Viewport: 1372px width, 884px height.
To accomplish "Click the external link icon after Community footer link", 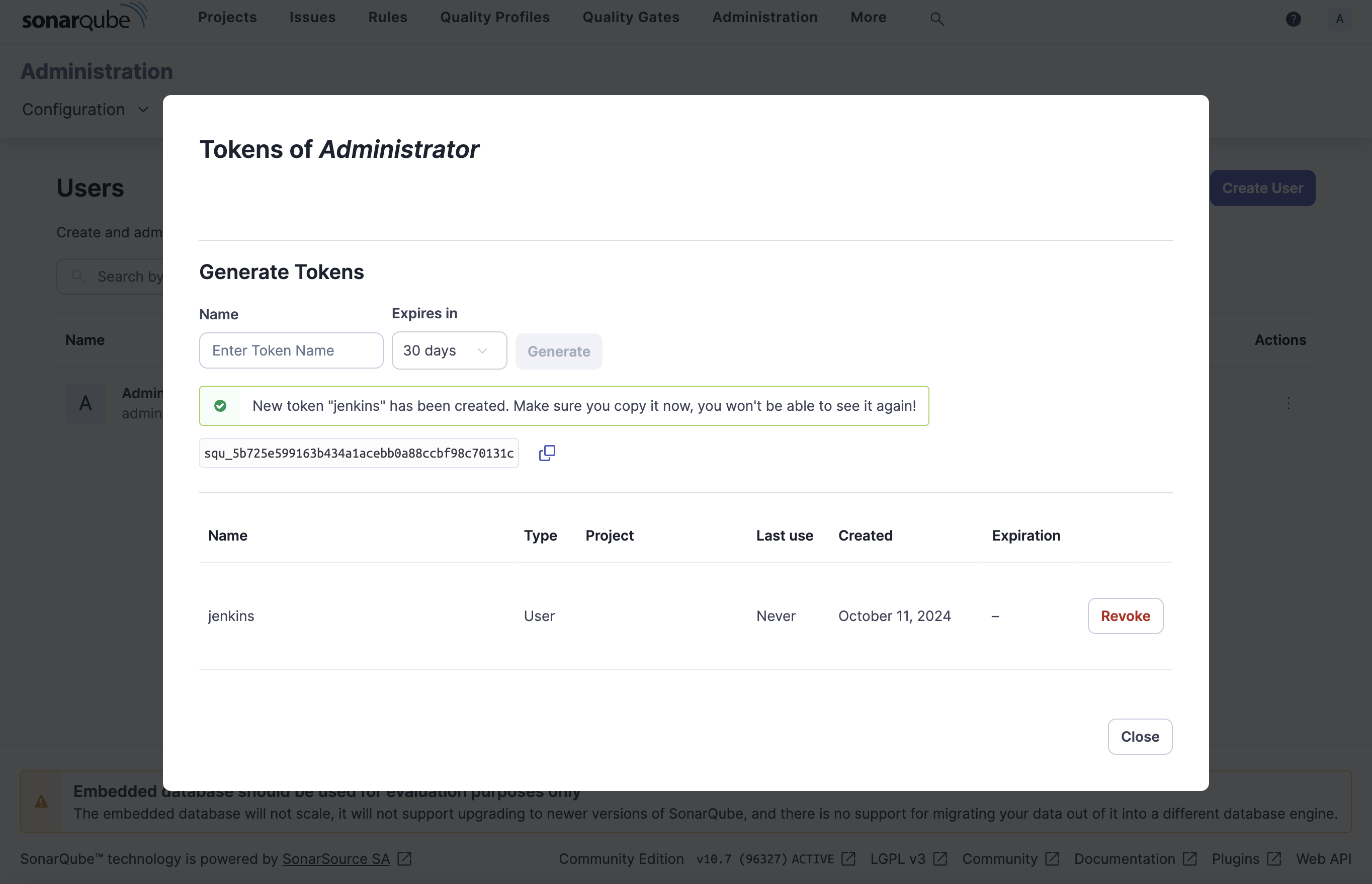I will click(x=1052, y=859).
